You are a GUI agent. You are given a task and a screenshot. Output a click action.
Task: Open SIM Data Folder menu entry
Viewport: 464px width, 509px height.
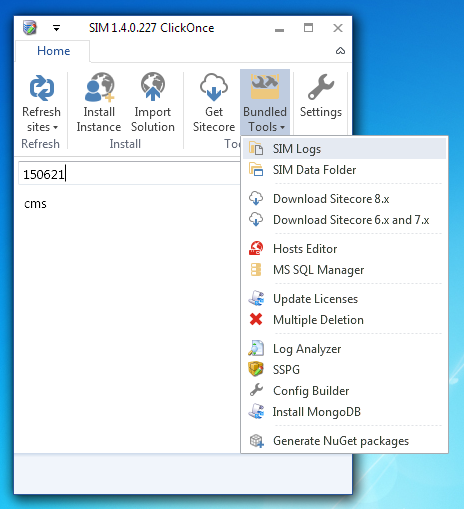345,170
